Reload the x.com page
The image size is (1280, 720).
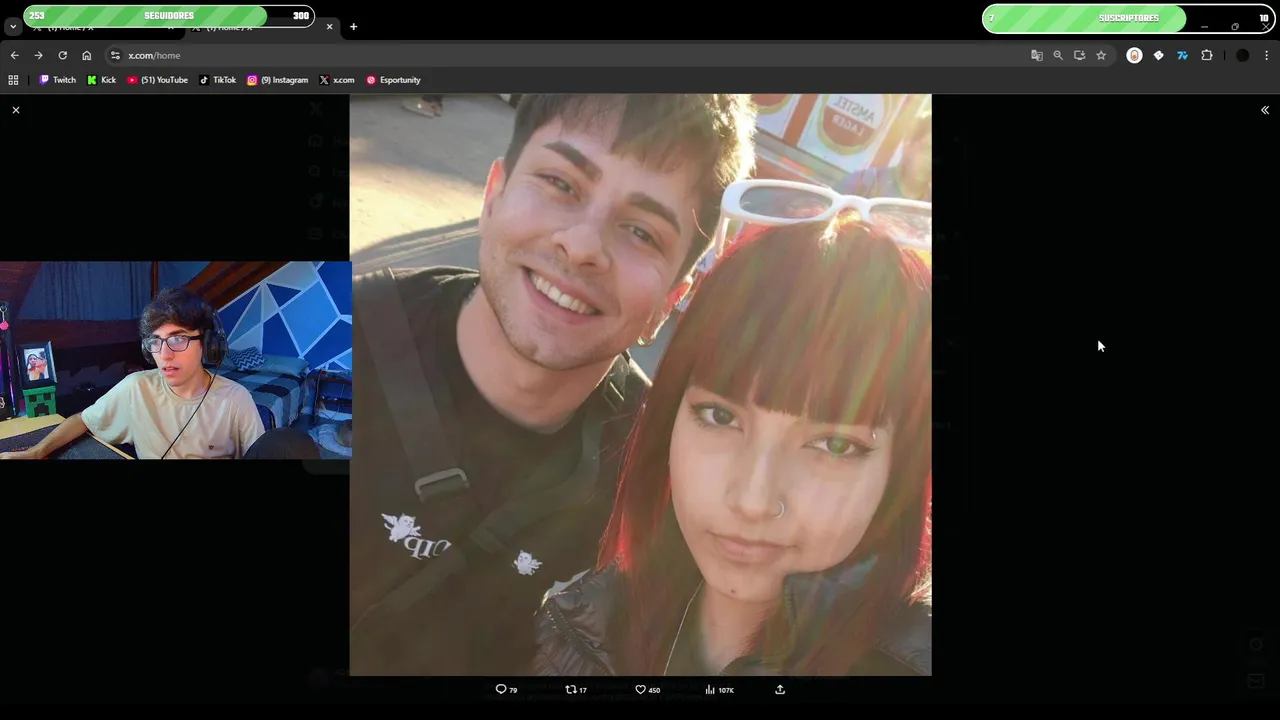(x=62, y=55)
